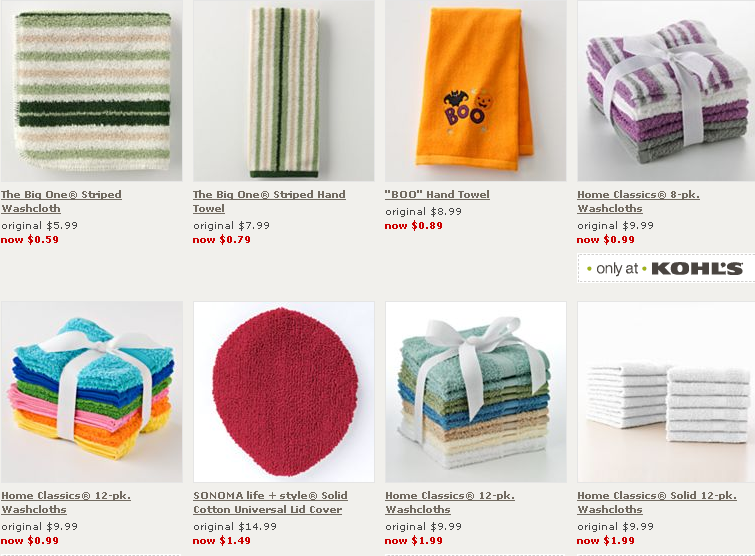
Task: Click the only at Kohl's badge
Action: click(x=666, y=268)
